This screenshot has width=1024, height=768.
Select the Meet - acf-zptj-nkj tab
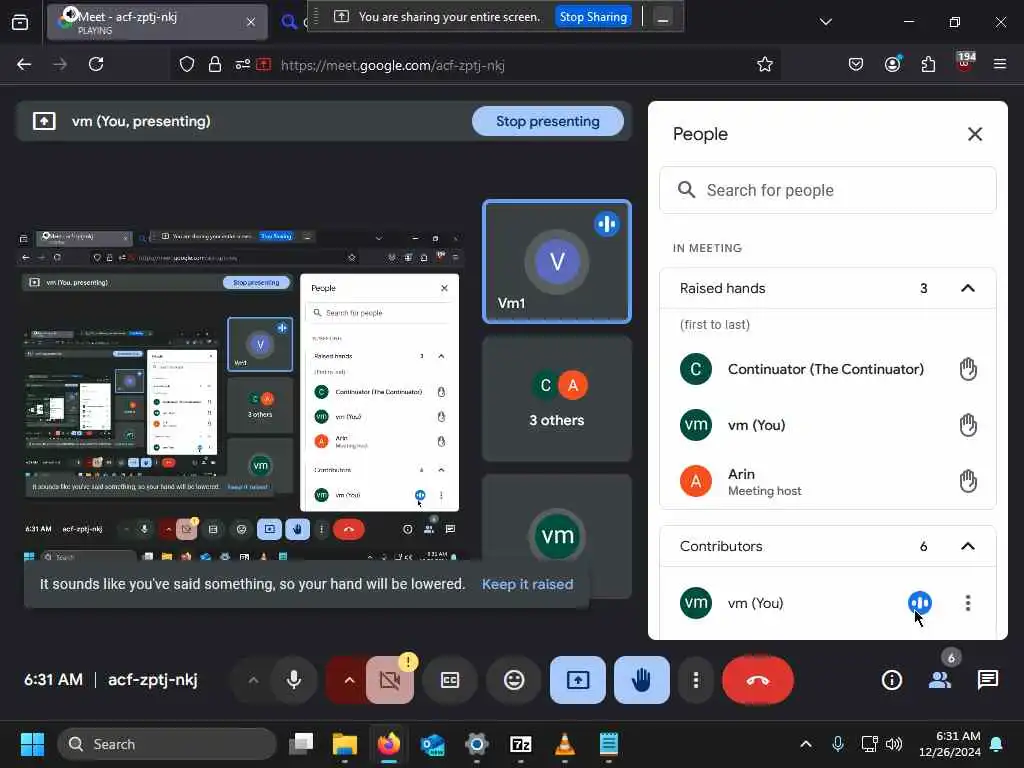click(x=157, y=22)
